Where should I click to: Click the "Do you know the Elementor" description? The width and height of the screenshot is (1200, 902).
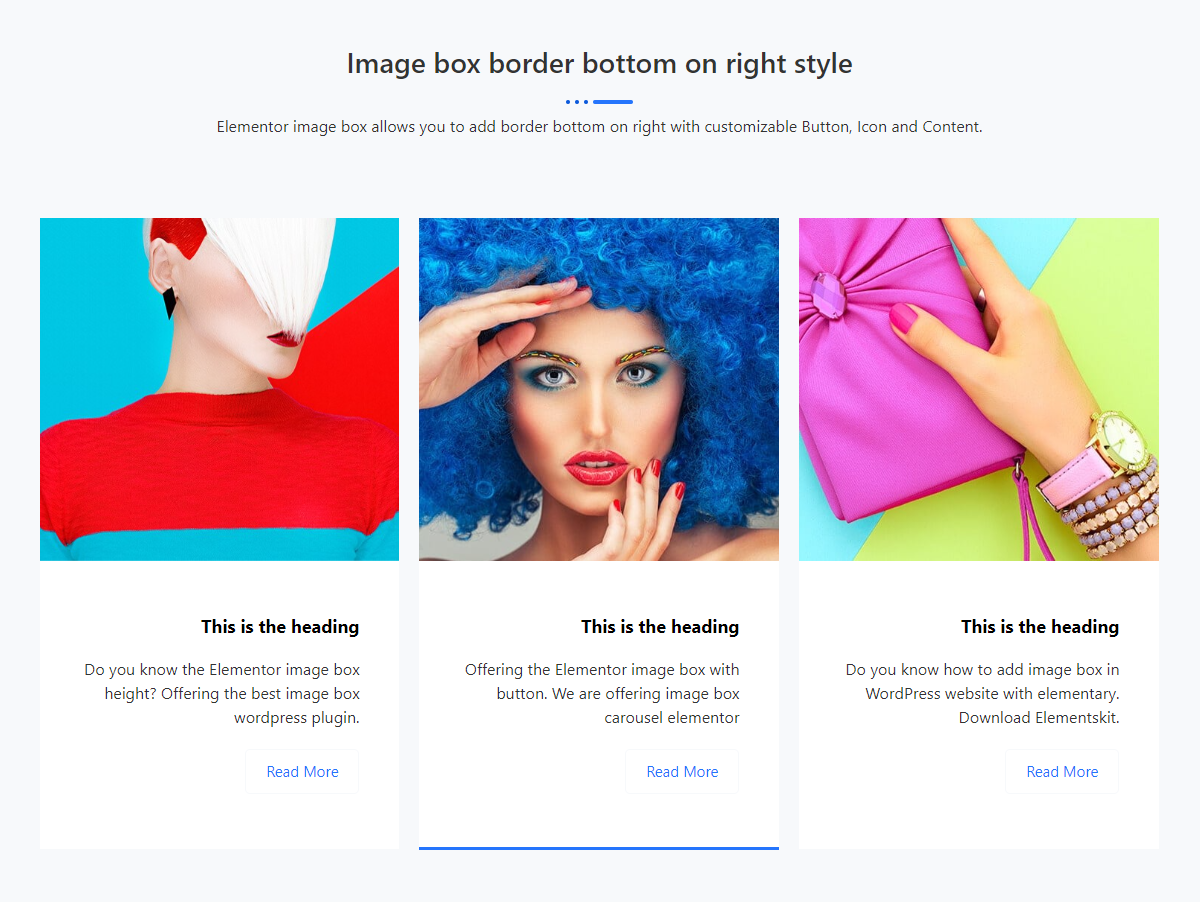point(222,693)
